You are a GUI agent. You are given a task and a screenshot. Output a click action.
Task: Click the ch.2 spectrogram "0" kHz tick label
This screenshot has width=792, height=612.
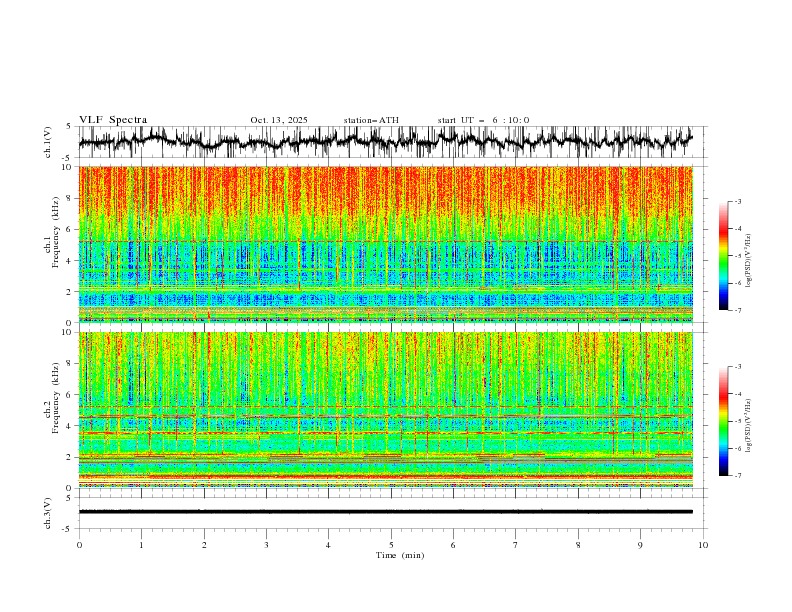pyautogui.click(x=69, y=488)
